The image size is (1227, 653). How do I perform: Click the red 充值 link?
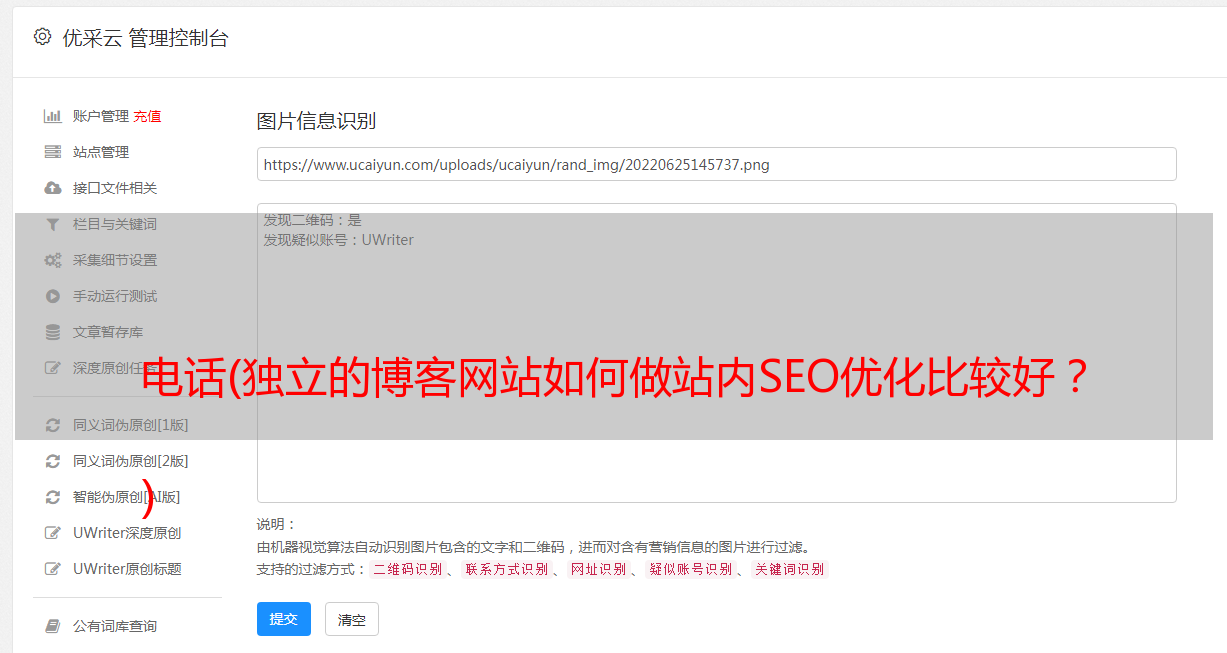tap(147, 116)
